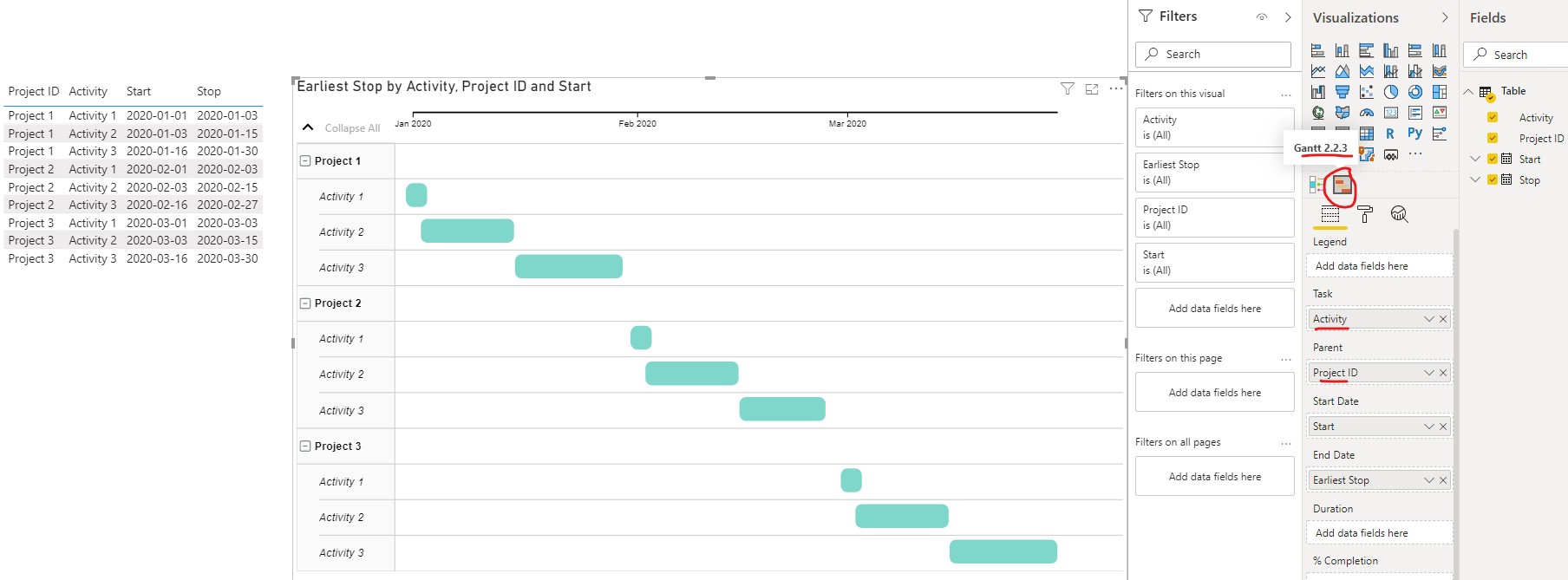Open the Analytics magnifier tab
Screen dimensions: 1568x580
click(x=1399, y=214)
